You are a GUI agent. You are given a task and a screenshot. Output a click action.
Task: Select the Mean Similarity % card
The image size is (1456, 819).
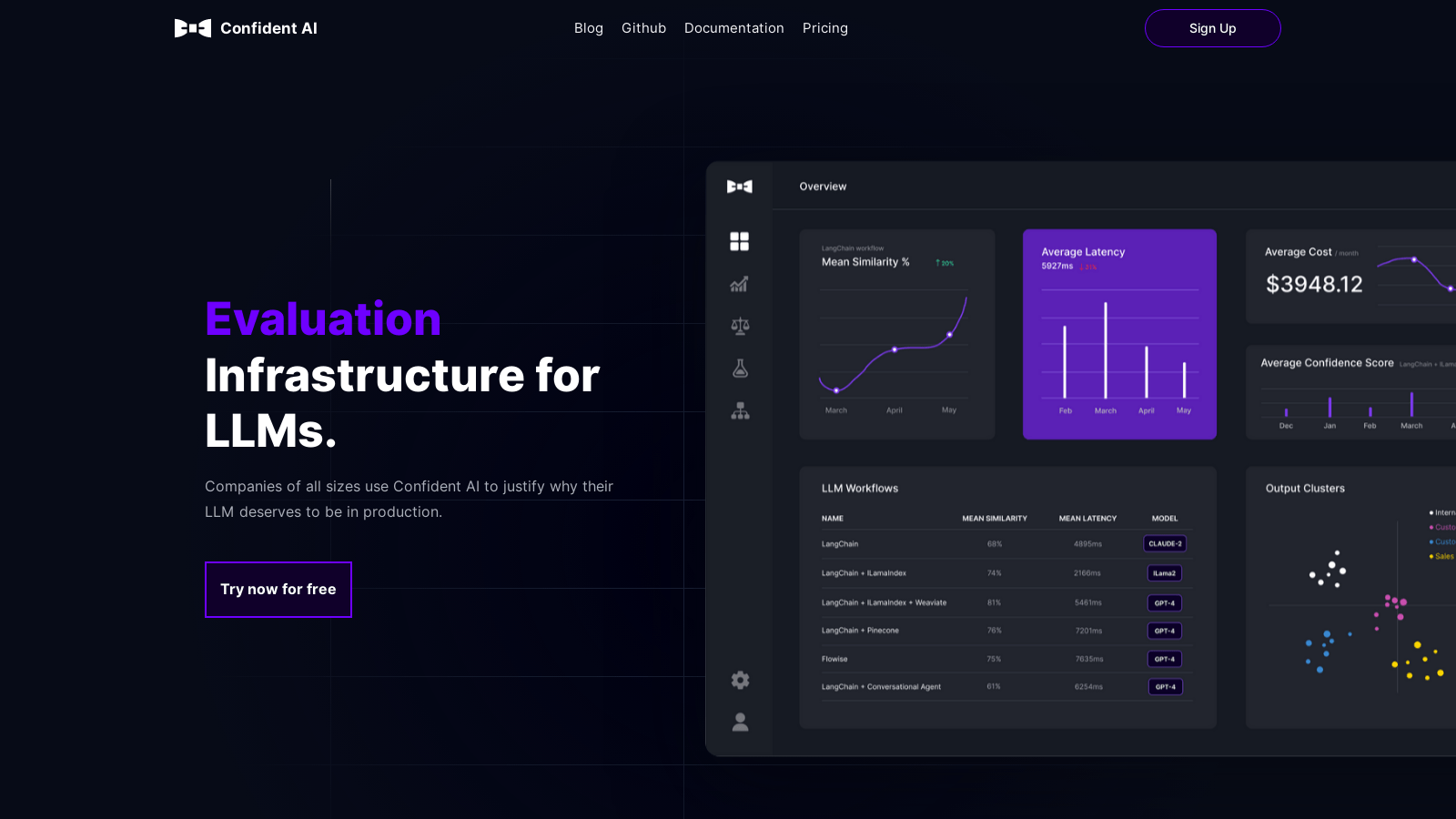pyautogui.click(x=897, y=334)
